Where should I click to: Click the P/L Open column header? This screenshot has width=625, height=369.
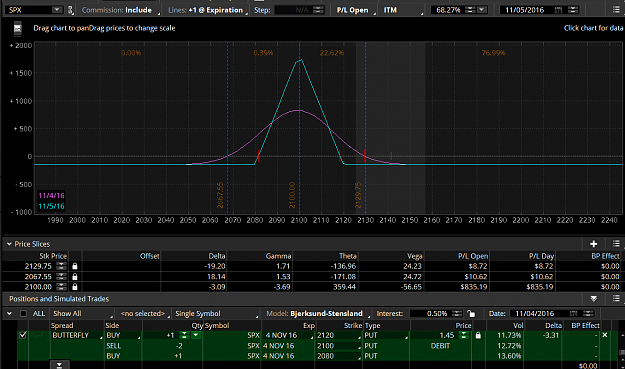coord(472,256)
